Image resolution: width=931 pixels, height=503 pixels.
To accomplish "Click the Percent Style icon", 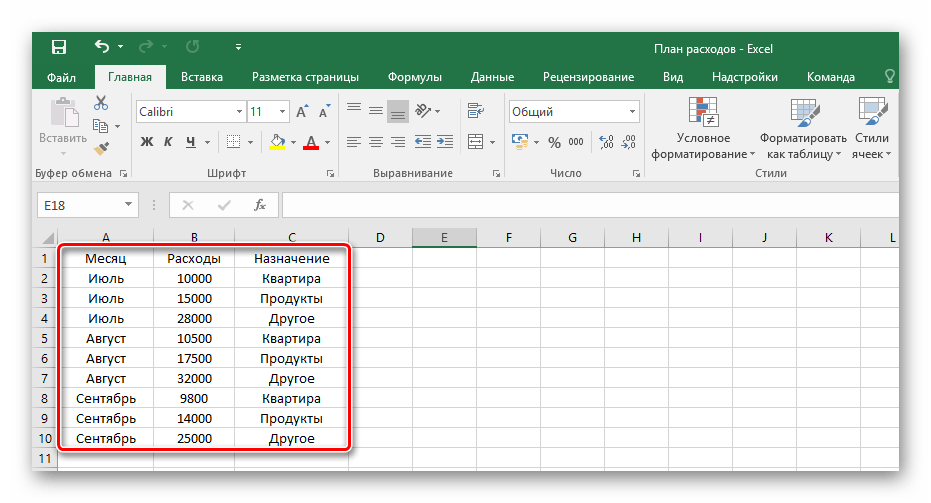I will click(x=552, y=141).
